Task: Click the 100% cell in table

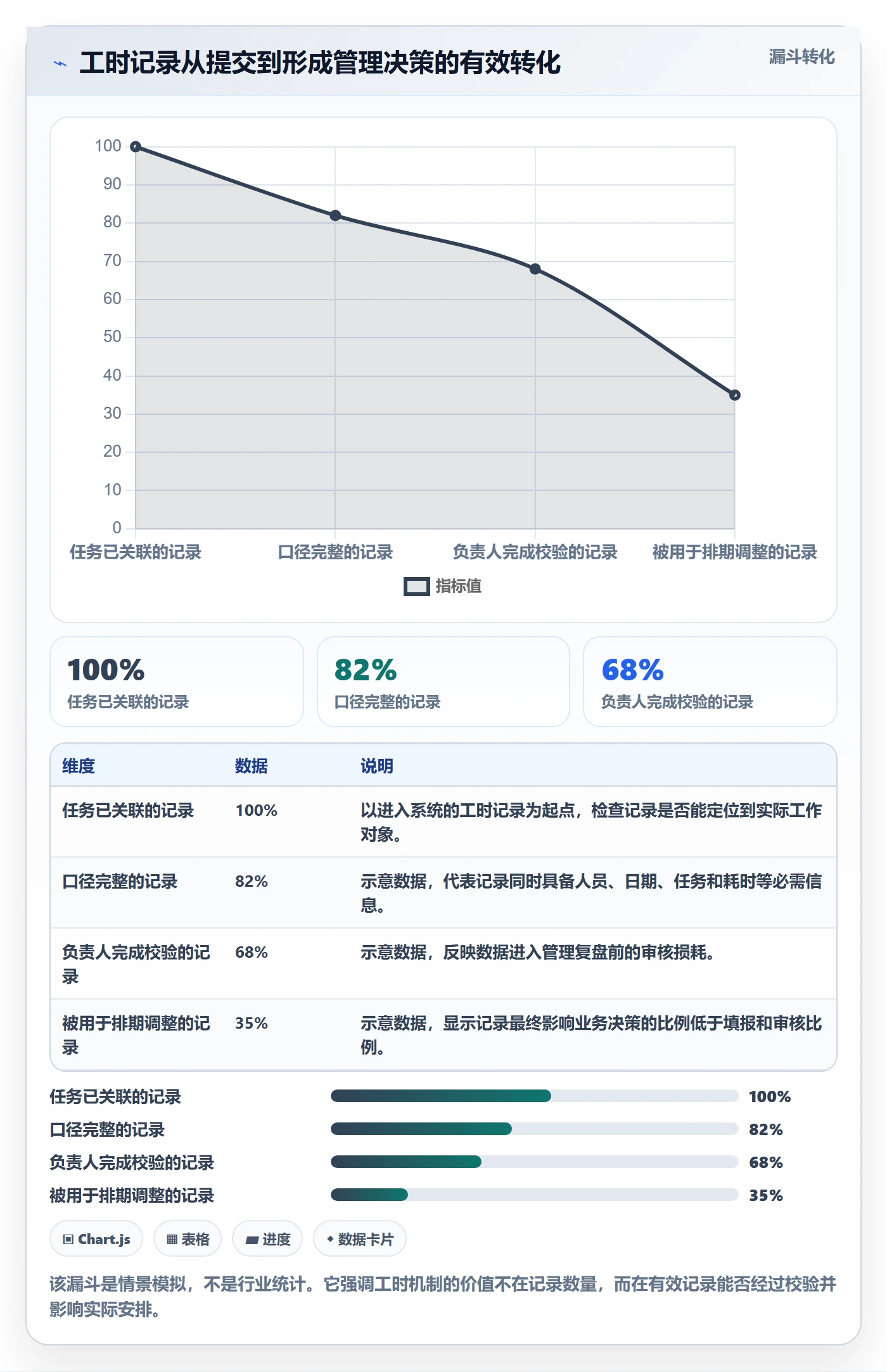Action: click(x=257, y=811)
